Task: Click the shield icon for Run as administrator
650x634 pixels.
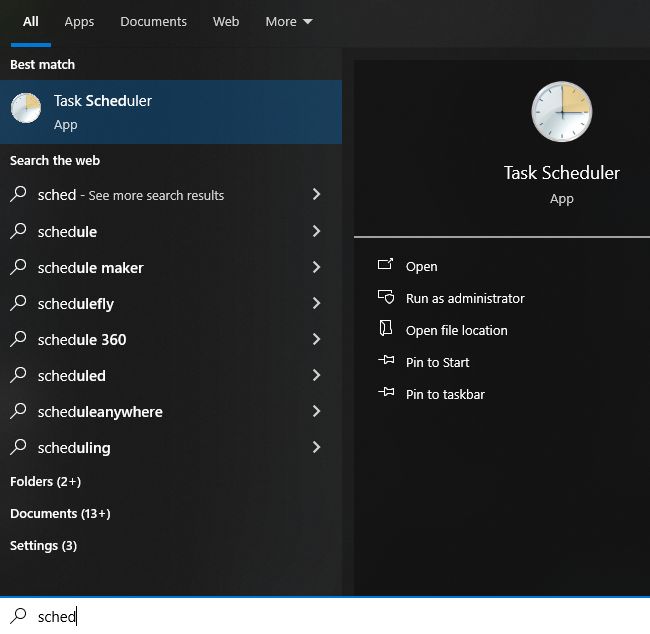Action: tap(386, 297)
